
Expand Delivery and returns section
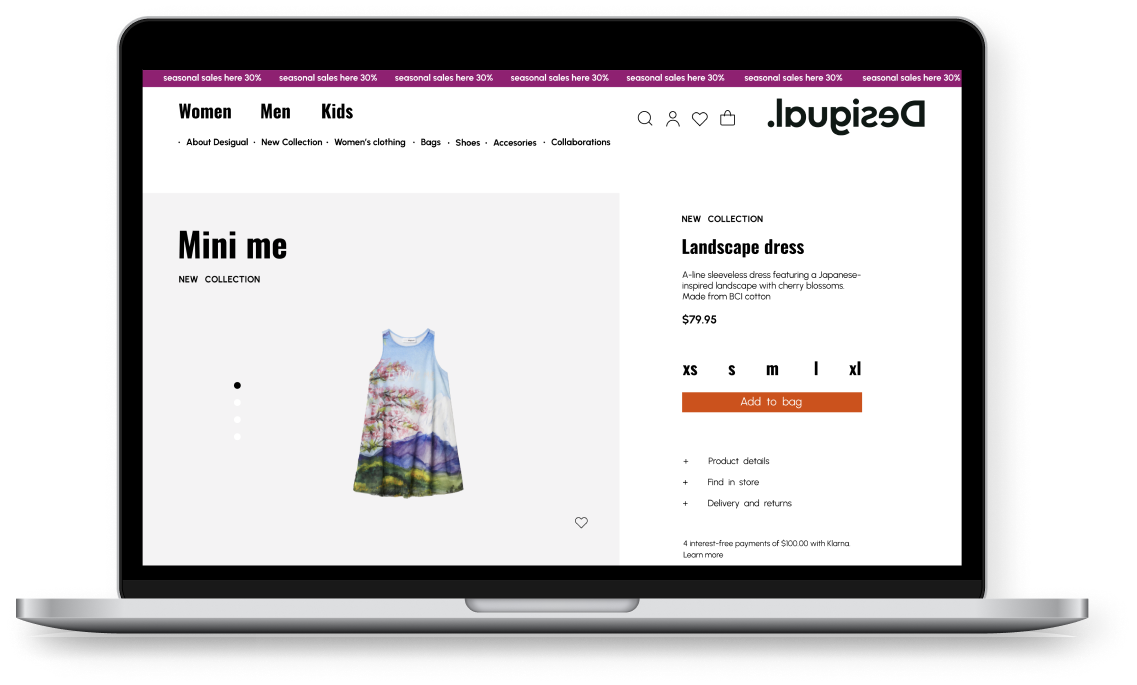[x=749, y=503]
